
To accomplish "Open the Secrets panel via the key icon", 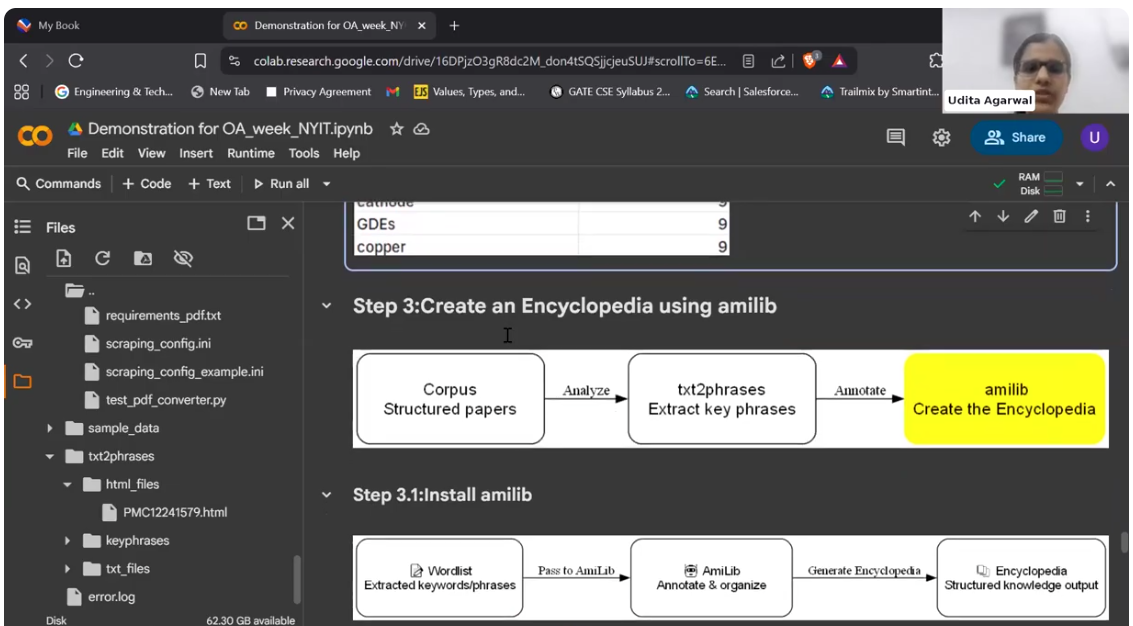I will click(x=21, y=341).
